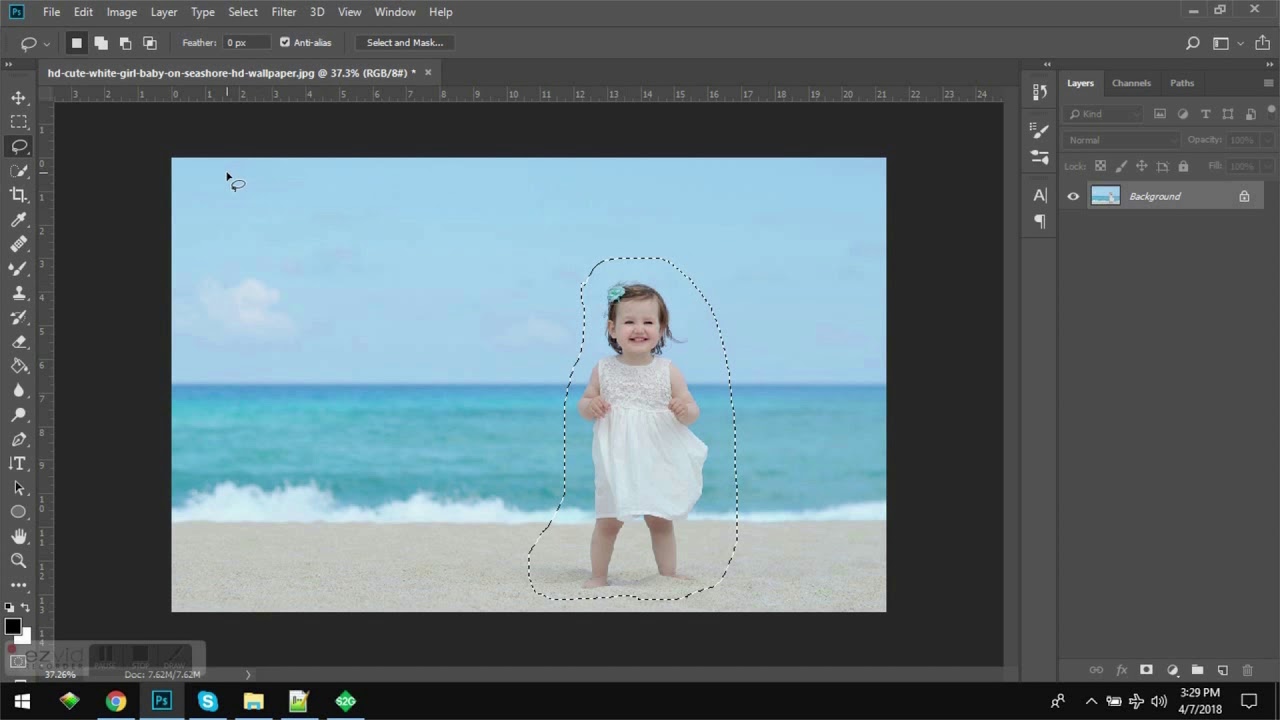
Task: Open the History panel icon
Action: click(1040, 92)
